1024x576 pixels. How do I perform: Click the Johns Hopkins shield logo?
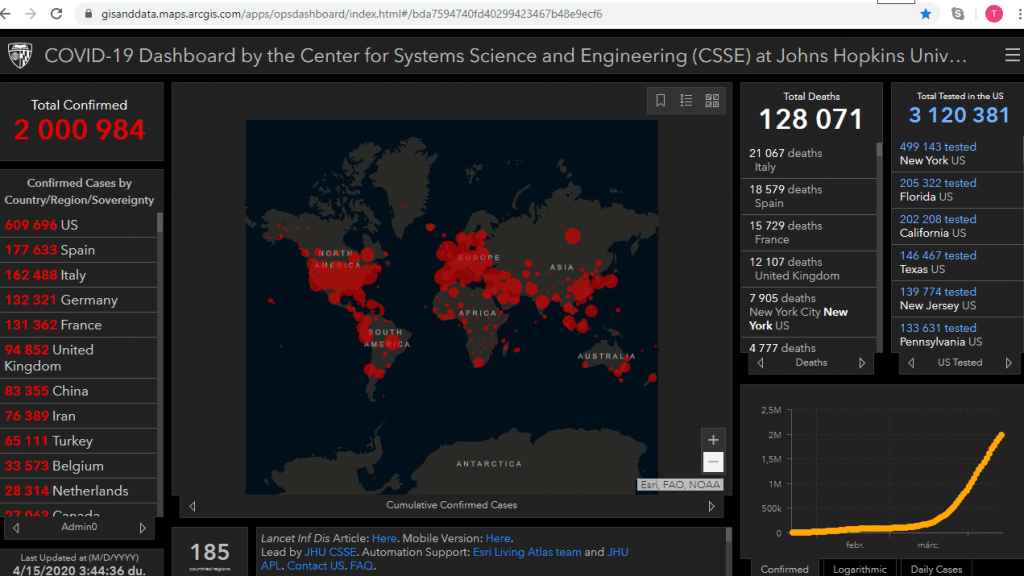(20, 56)
